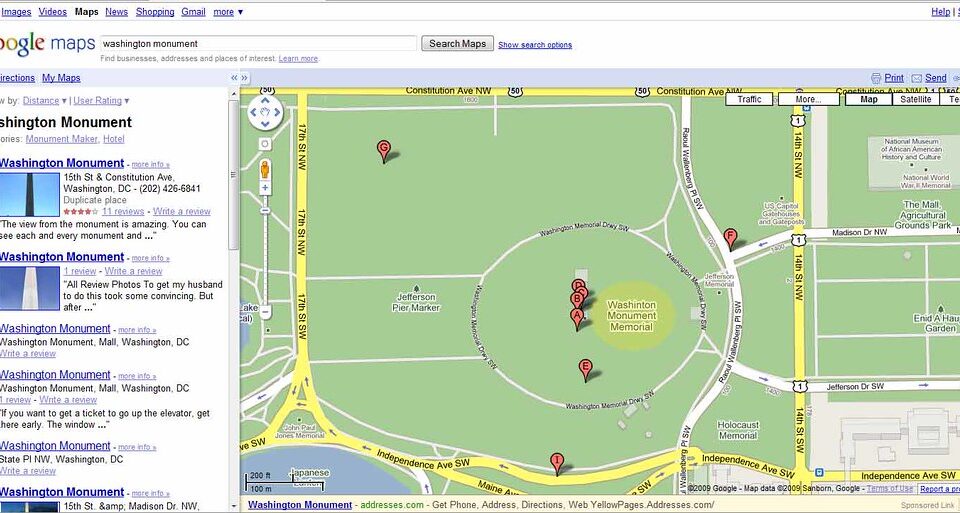Click the Street View pegman icon
This screenshot has height=513, width=960.
[265, 168]
